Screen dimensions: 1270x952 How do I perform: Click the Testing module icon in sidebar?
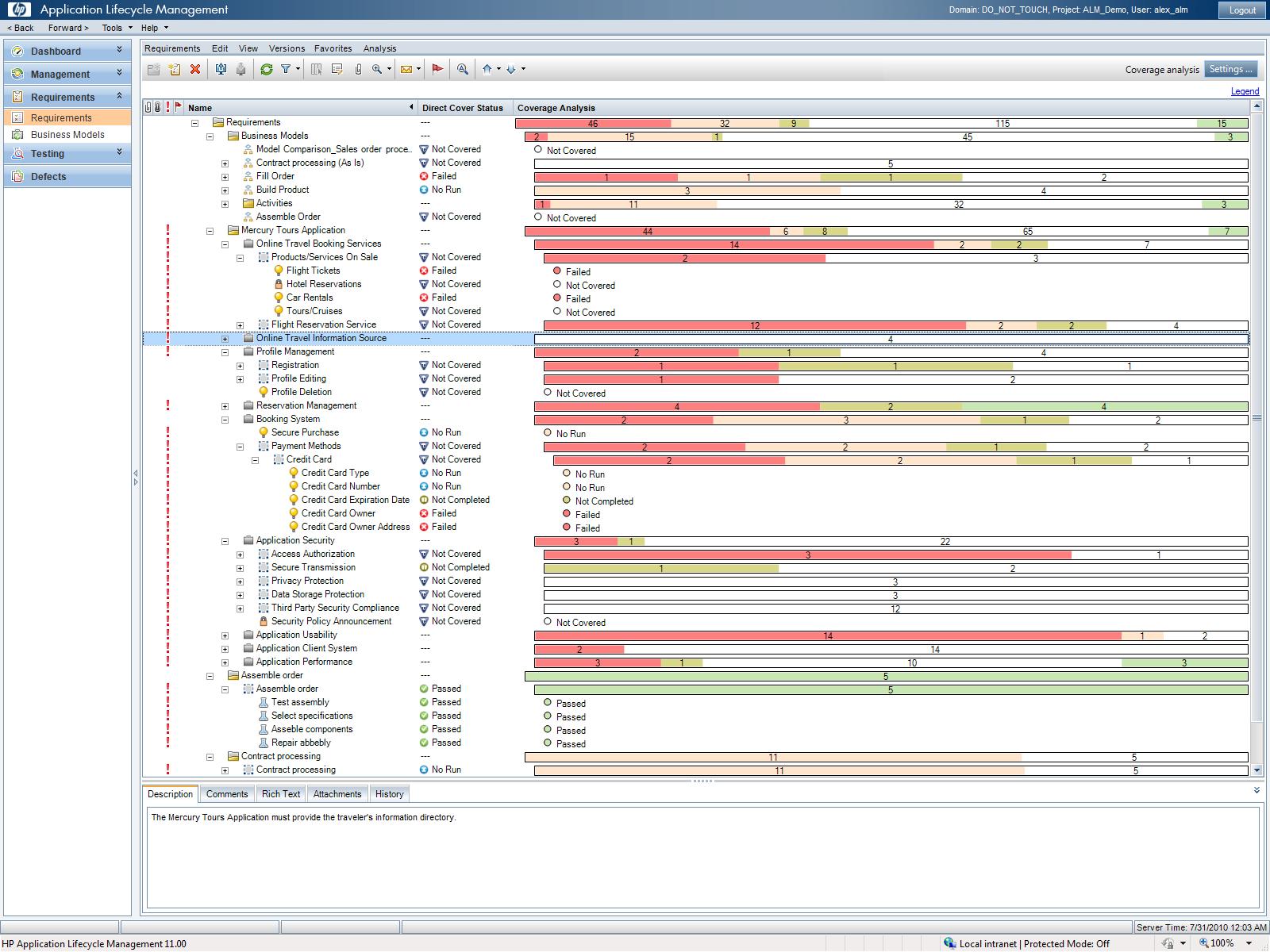(x=18, y=153)
